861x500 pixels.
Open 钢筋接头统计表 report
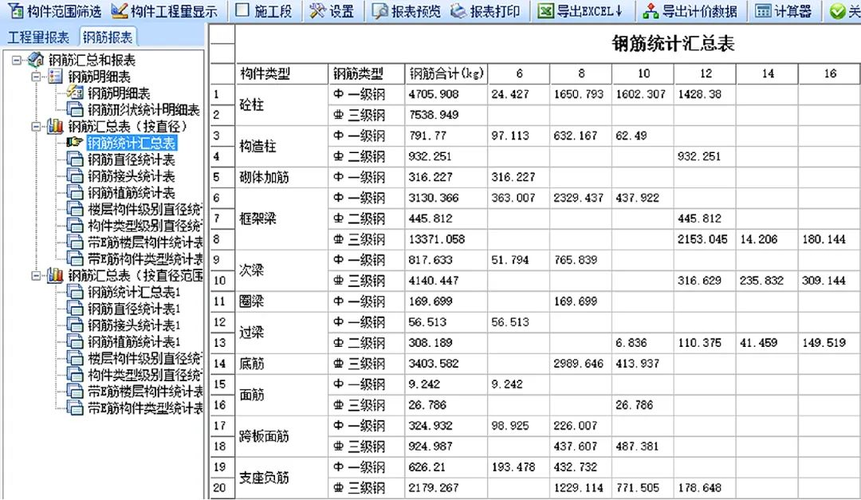coord(131,176)
